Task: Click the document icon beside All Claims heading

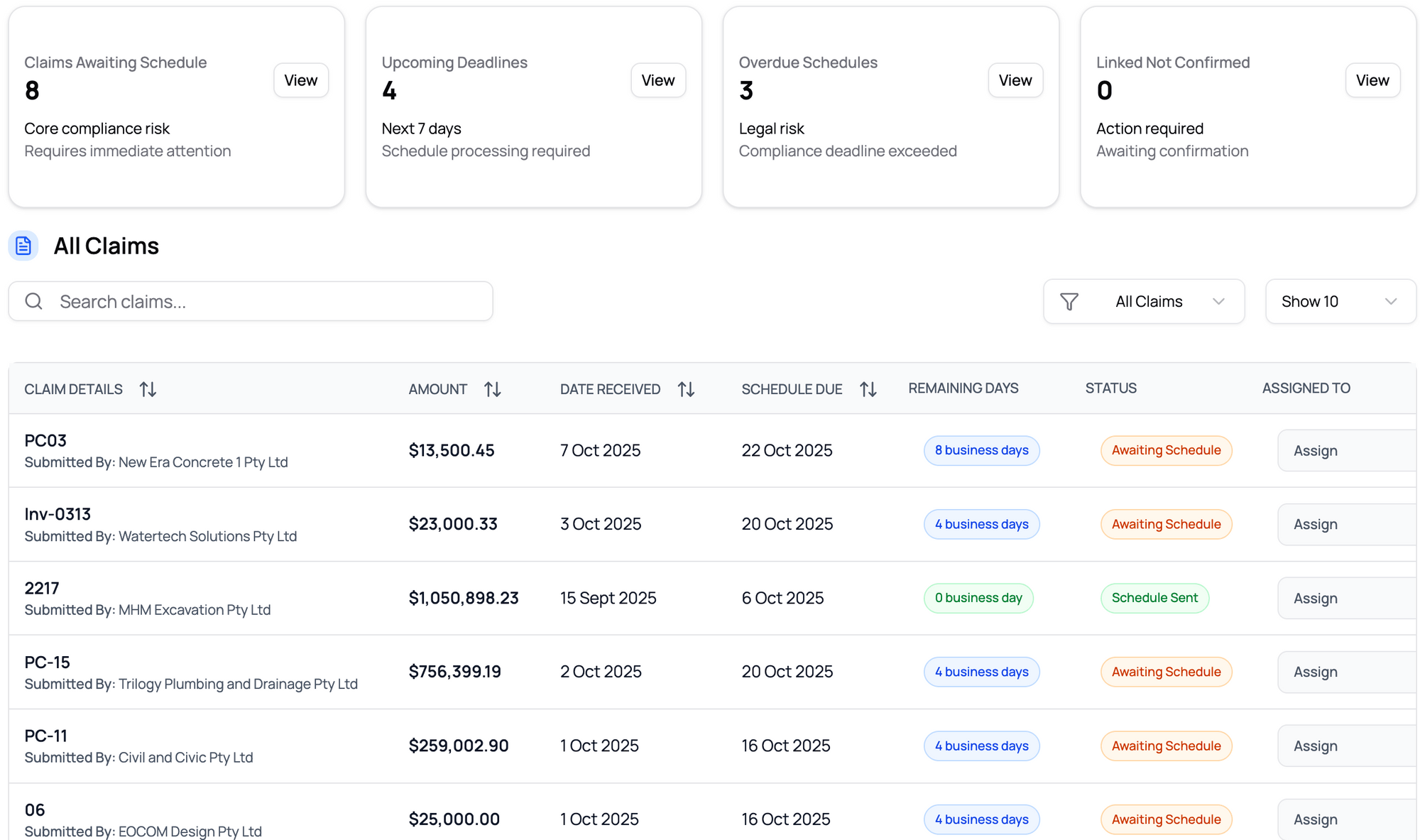Action: point(23,246)
